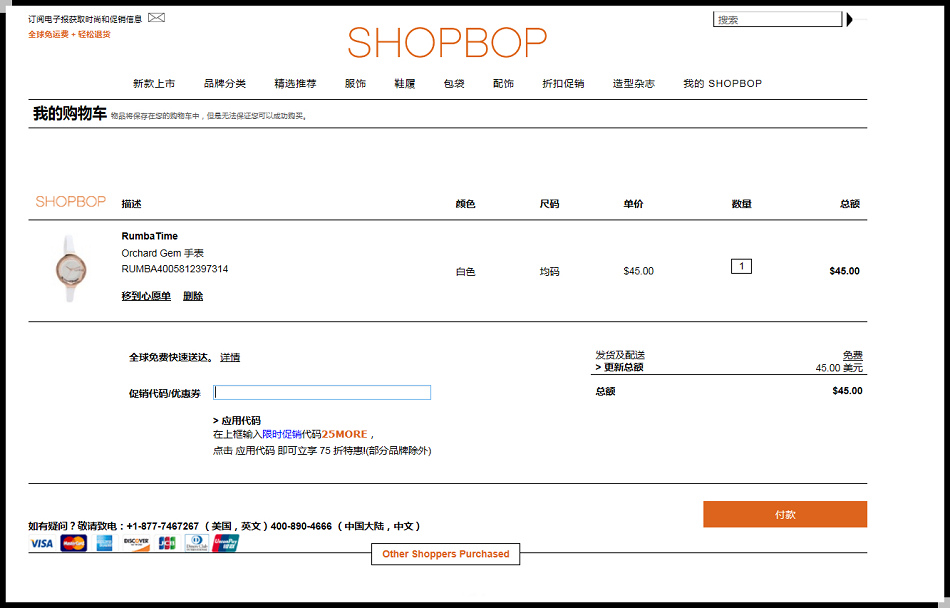Click the RumbaTime brand name
Image resolution: width=950 pixels, height=608 pixels.
click(x=150, y=236)
